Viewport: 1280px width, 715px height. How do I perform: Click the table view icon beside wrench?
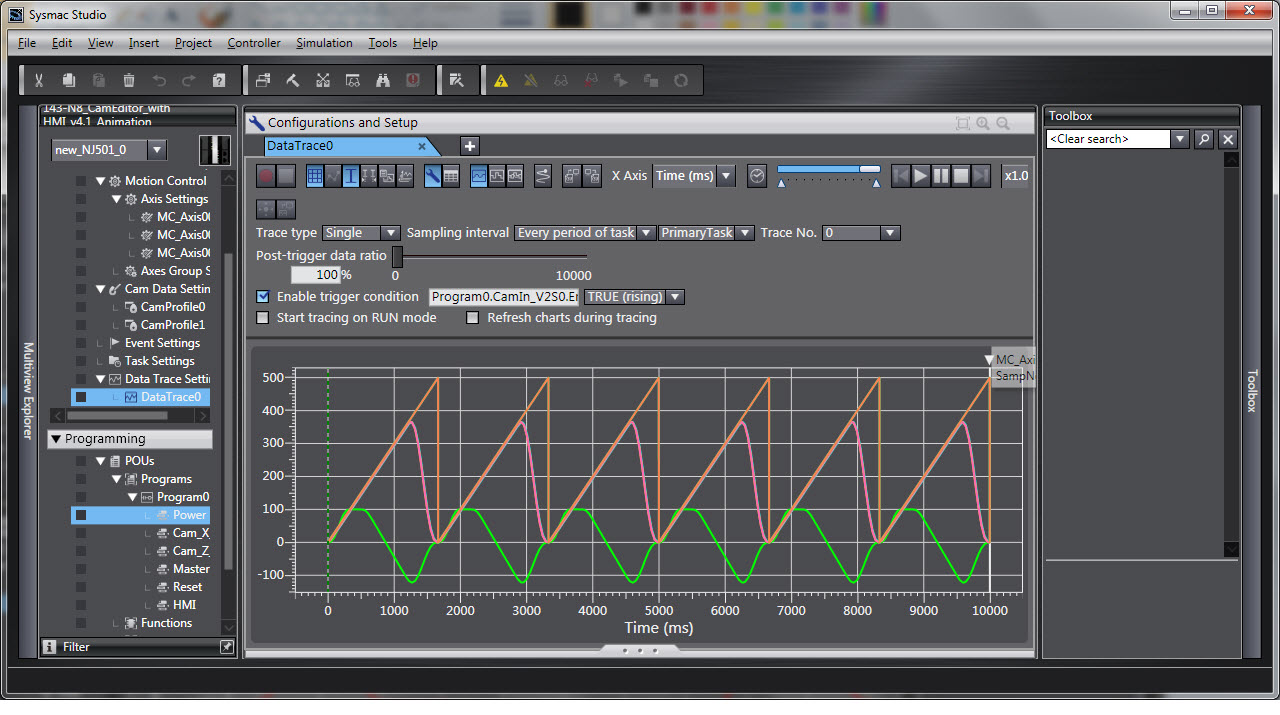[451, 176]
